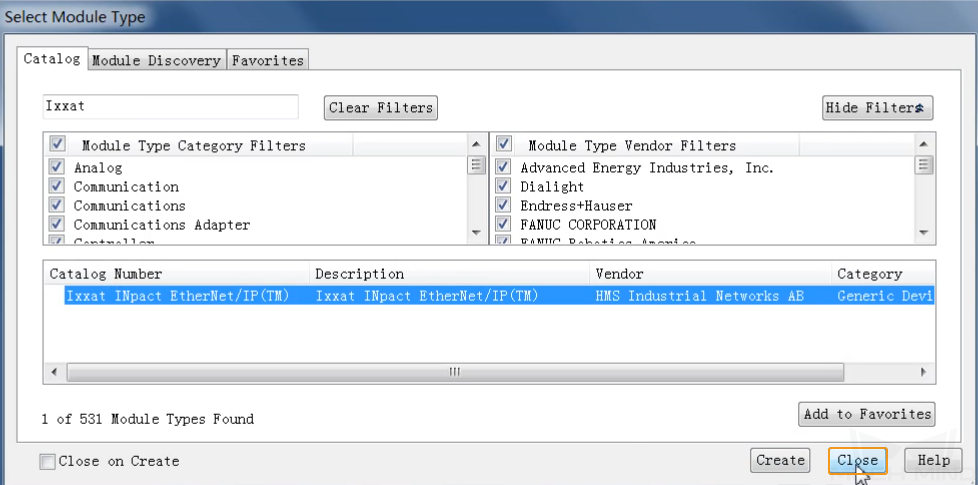
Task: Uncheck the Analog category filter
Action: pos(57,167)
